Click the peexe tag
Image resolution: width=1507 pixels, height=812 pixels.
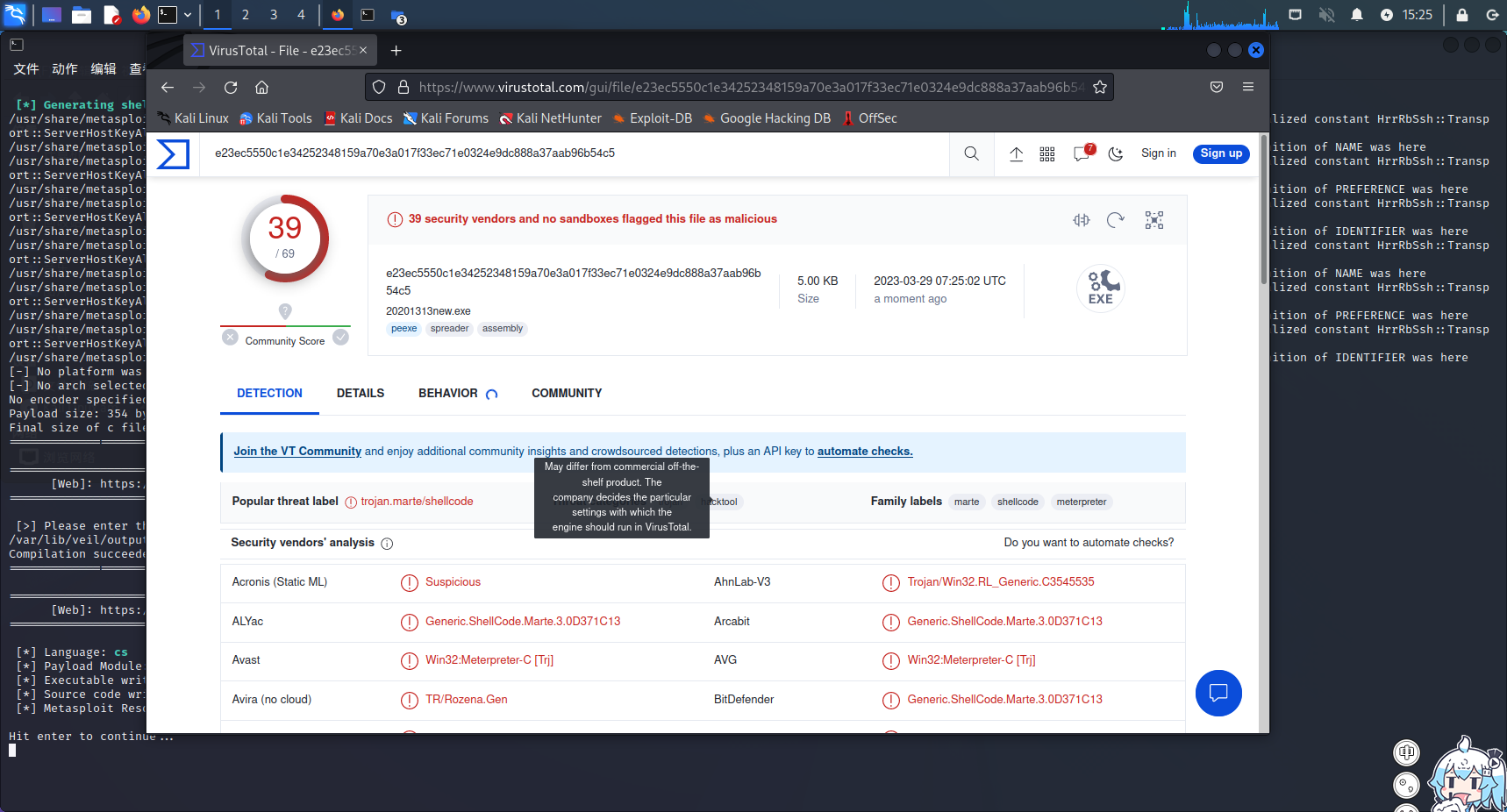pos(404,329)
